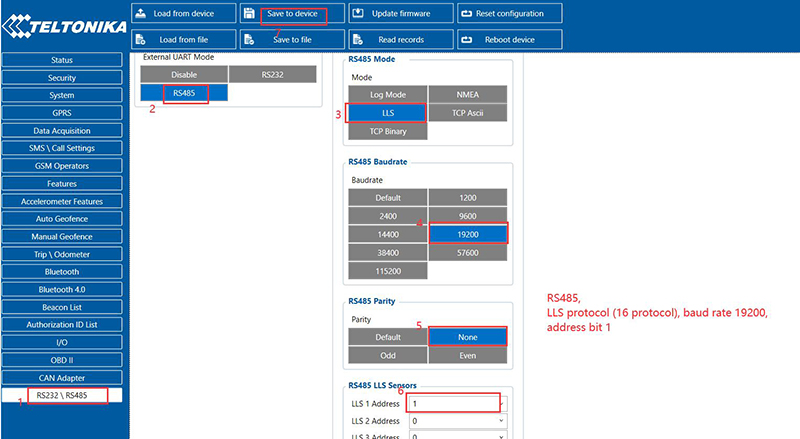The height and width of the screenshot is (439, 800).
Task: Open the RS232 \ RS485 settings tab
Action: (x=62, y=396)
